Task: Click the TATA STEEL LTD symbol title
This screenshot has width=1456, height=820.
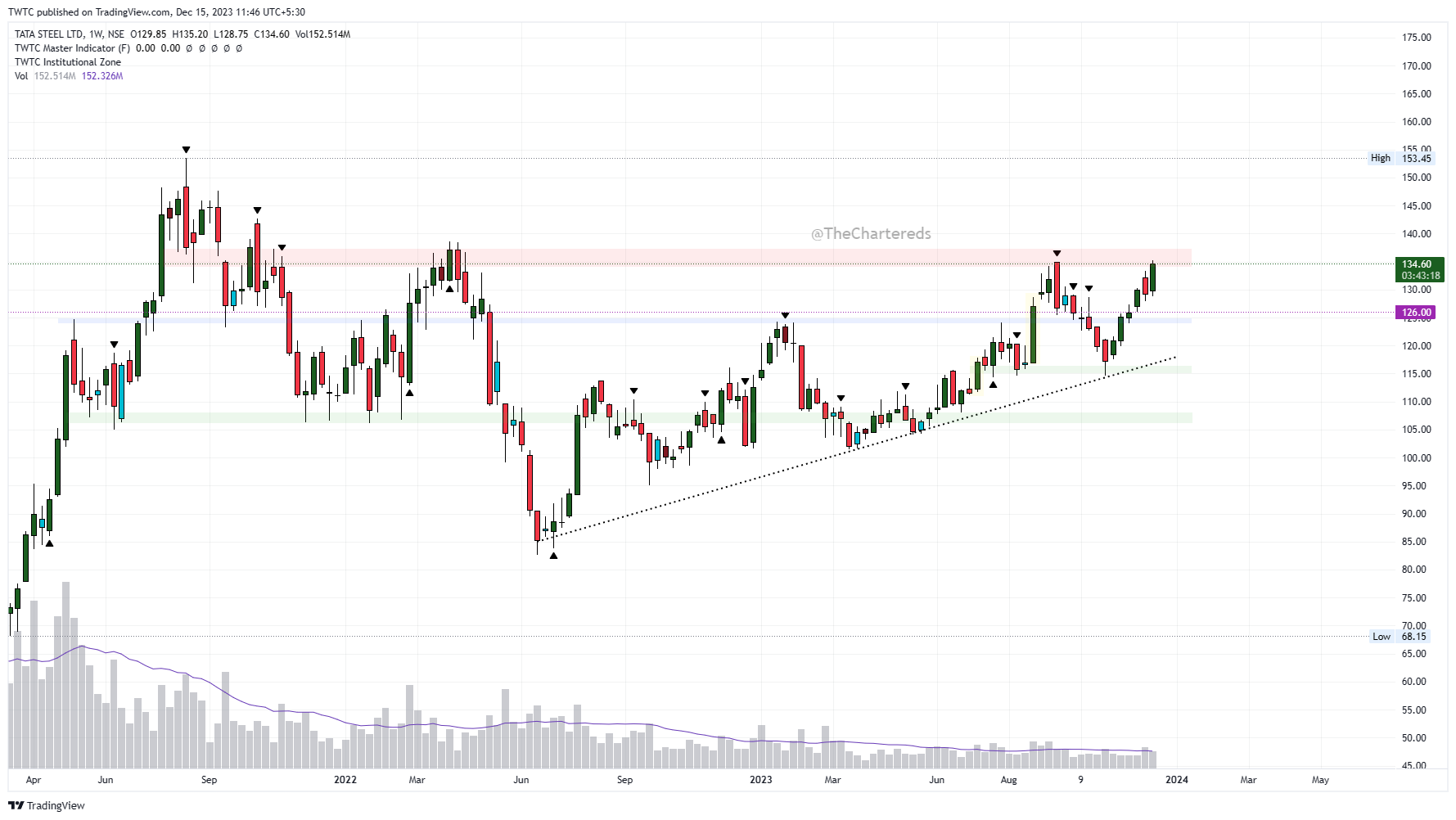Action: coord(49,34)
